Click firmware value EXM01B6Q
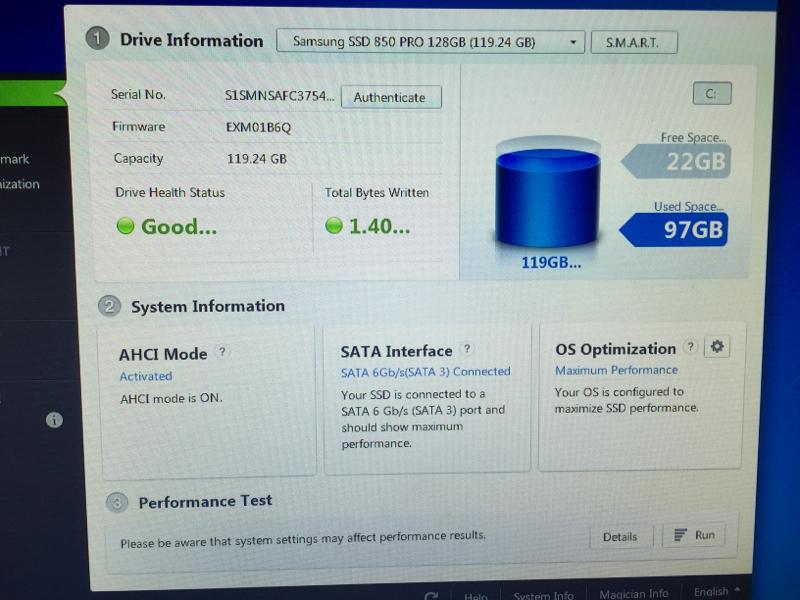Screen dimensions: 800x600 [258, 128]
